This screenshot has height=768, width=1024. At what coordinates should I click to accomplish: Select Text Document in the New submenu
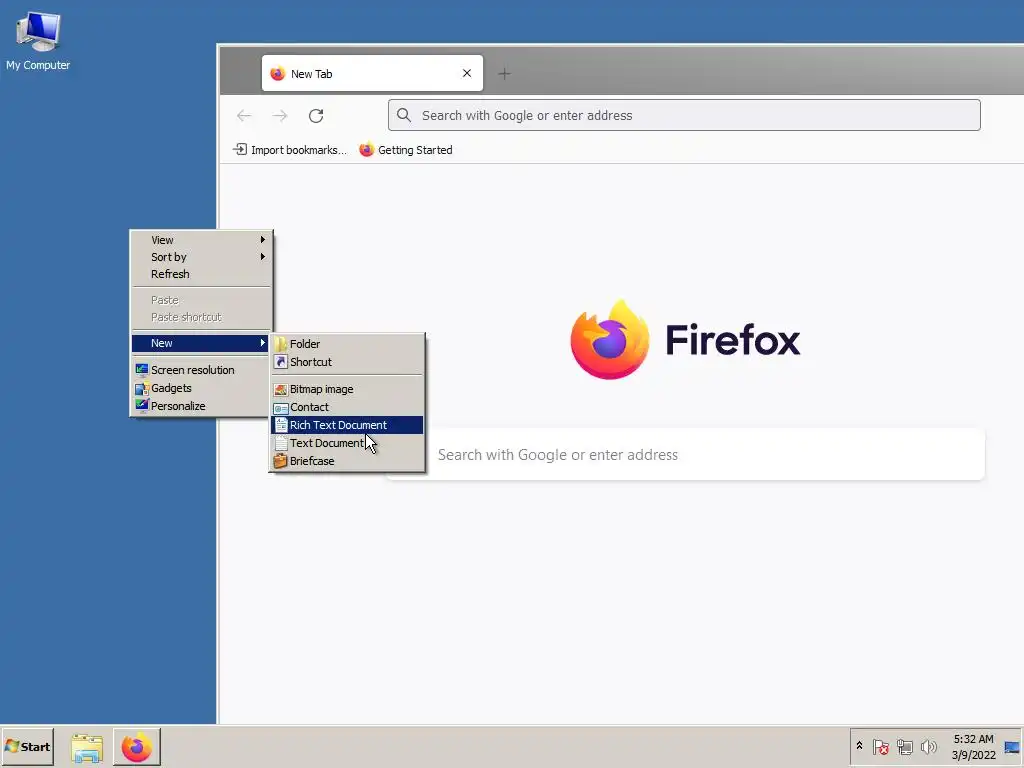pyautogui.click(x=347, y=443)
